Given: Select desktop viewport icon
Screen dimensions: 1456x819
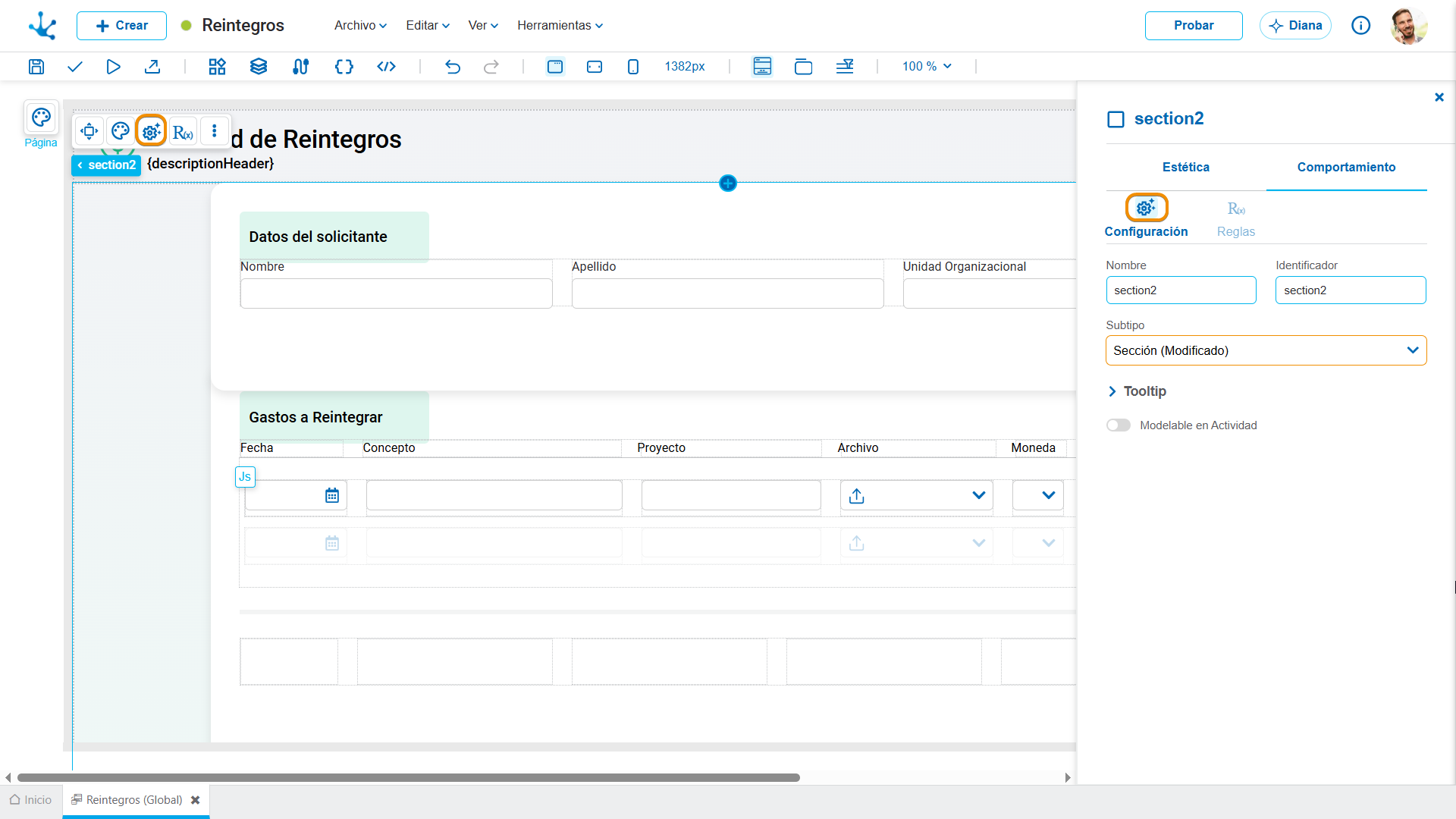Looking at the screenshot, I should point(555,67).
